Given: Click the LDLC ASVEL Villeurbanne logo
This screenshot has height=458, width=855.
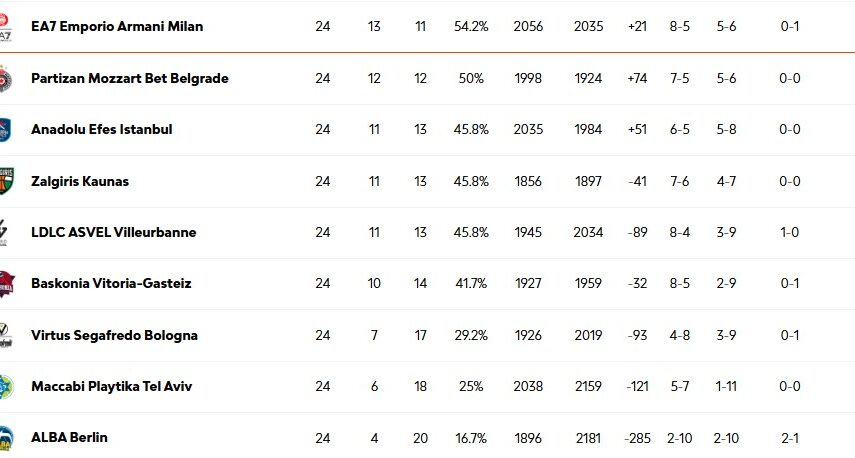Looking at the screenshot, I should click(5, 233).
